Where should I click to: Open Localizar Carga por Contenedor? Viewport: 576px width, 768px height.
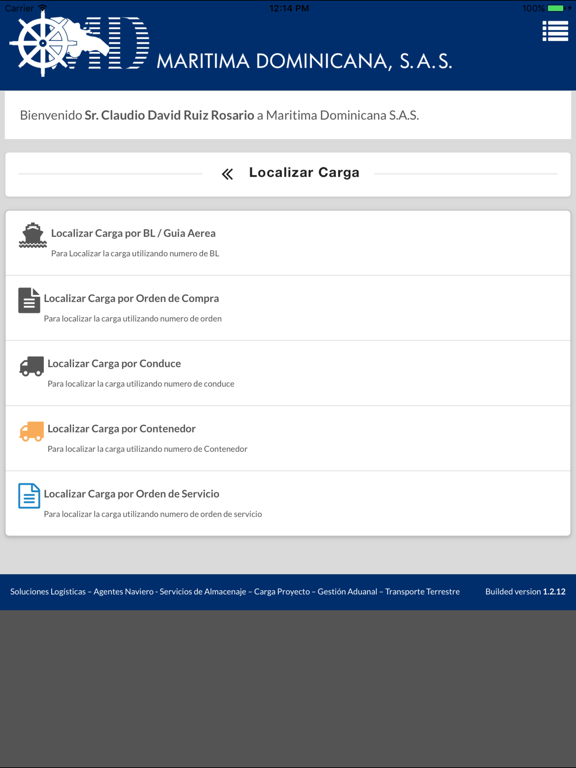pyautogui.click(x=288, y=438)
